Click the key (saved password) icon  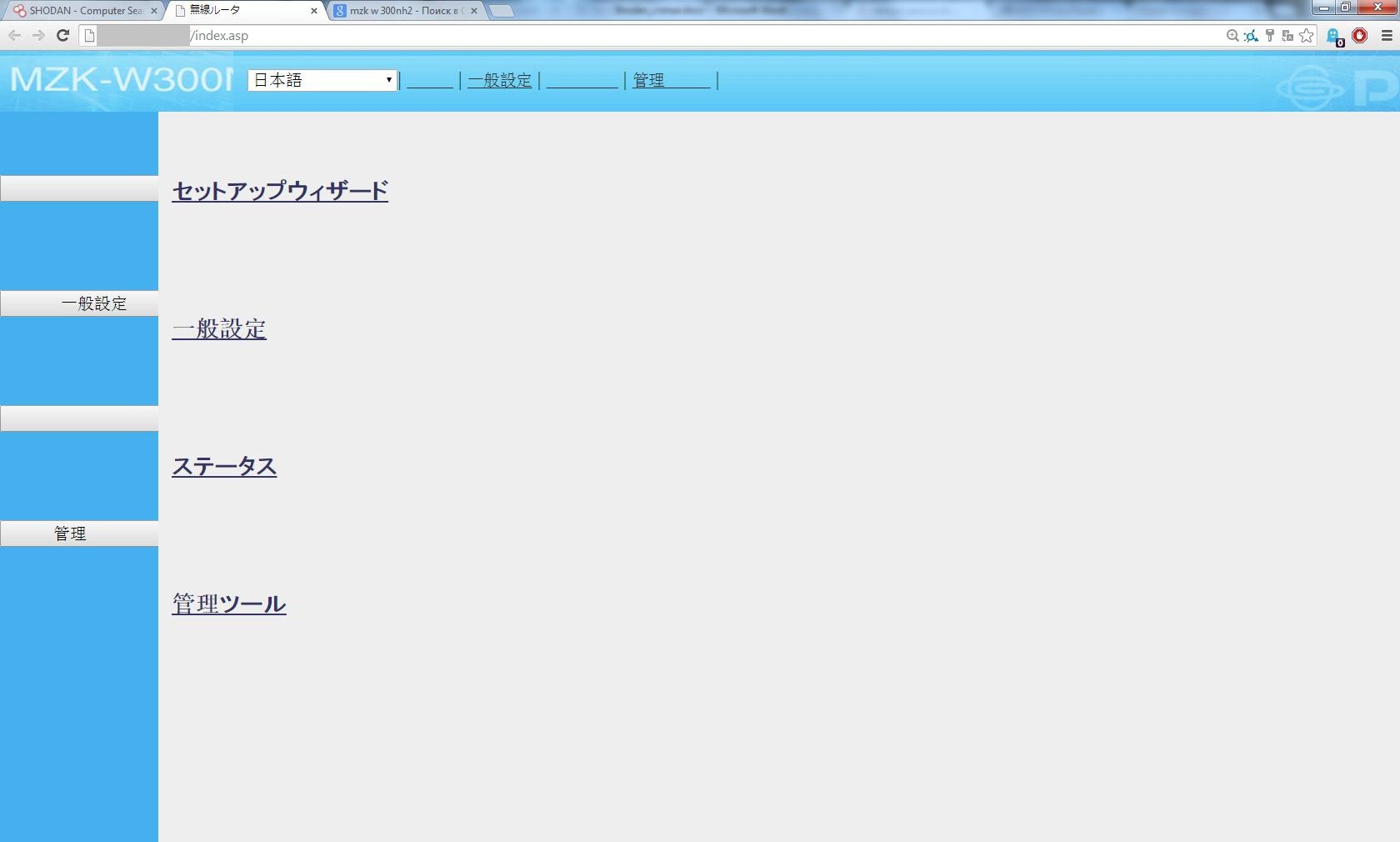click(1269, 35)
